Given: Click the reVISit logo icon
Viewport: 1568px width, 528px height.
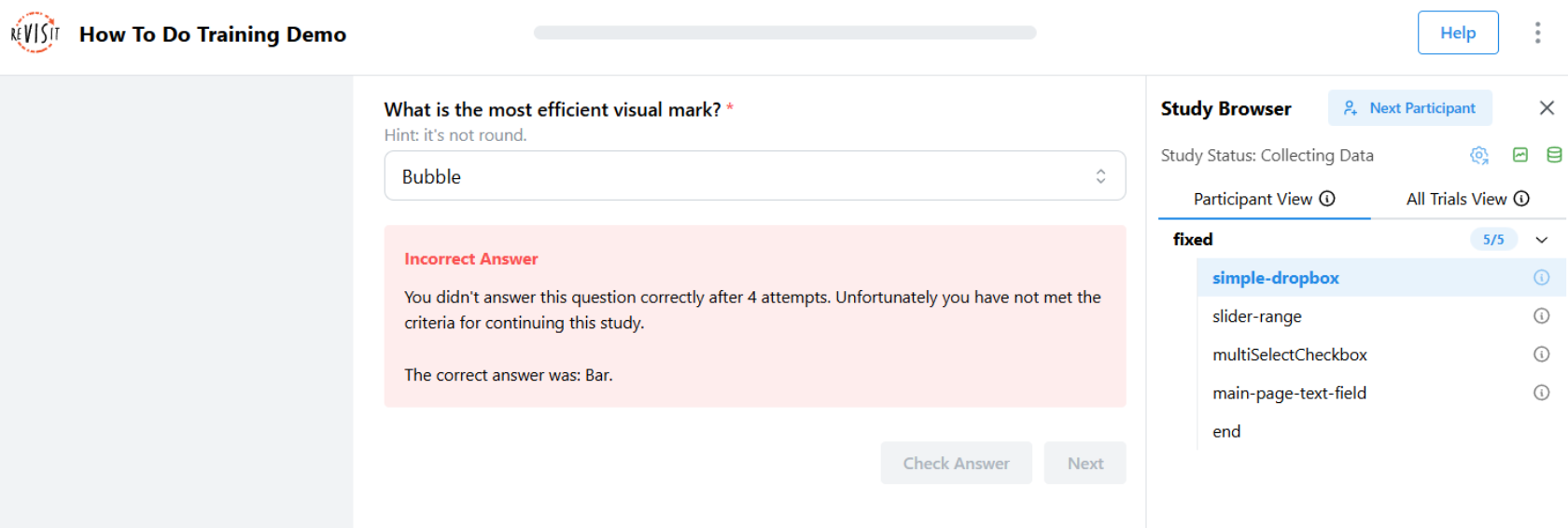Looking at the screenshot, I should pos(35,34).
